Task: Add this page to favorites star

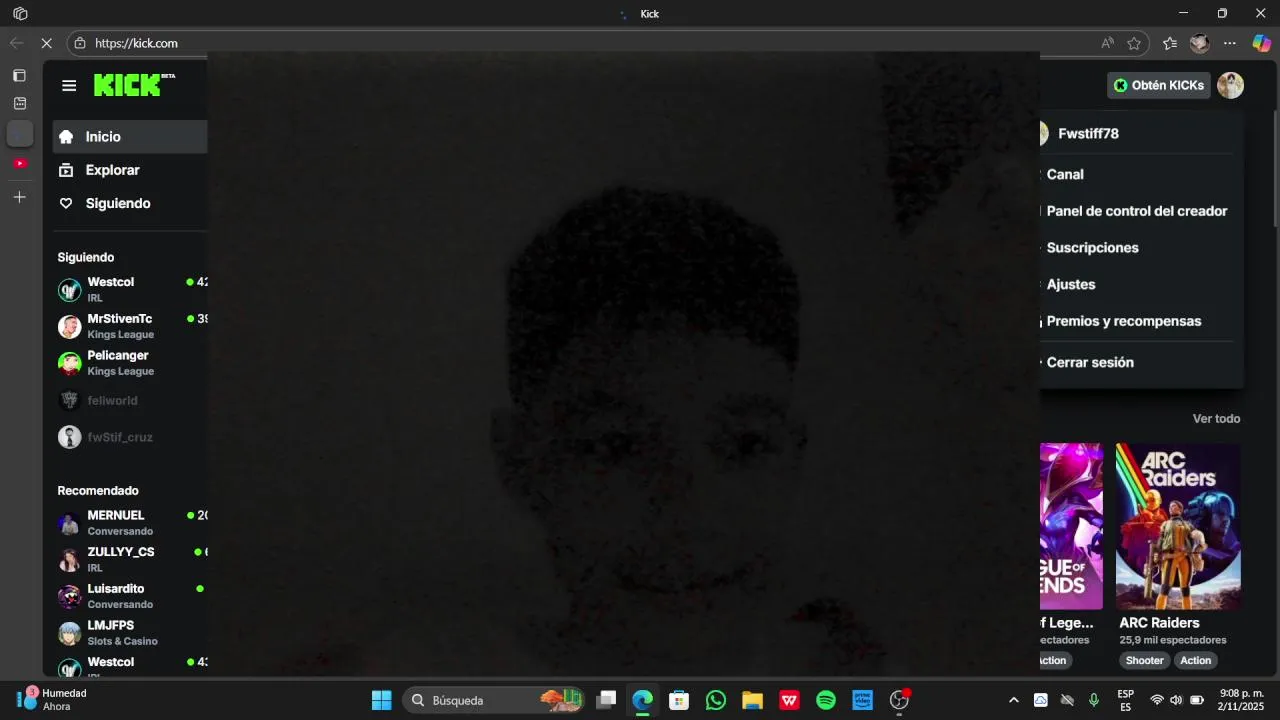Action: (x=1134, y=43)
